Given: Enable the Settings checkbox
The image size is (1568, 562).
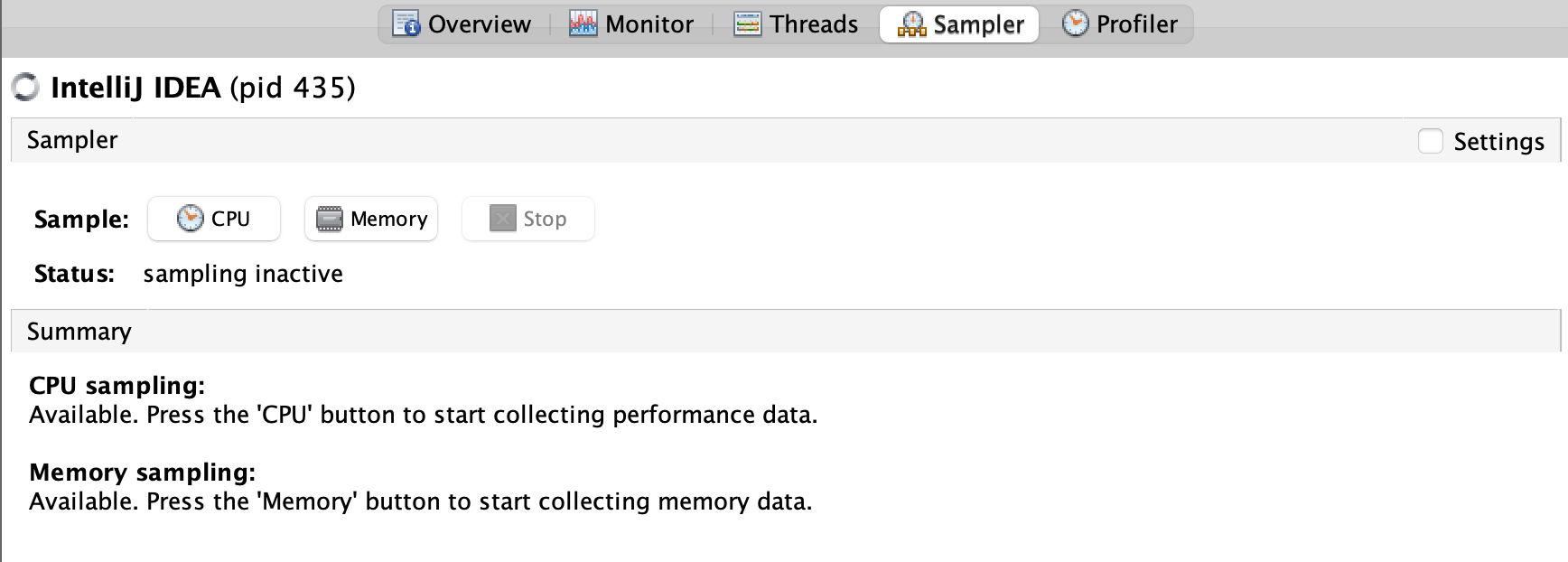Looking at the screenshot, I should 1430,141.
